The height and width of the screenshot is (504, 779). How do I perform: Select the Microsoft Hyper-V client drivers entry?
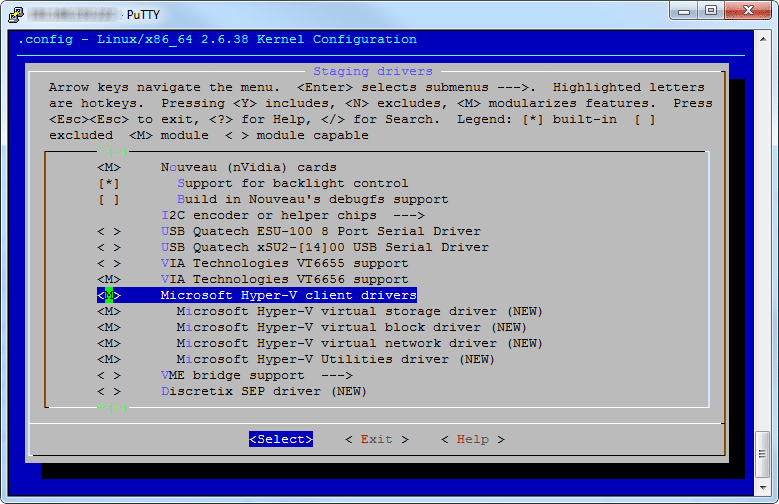(288, 295)
